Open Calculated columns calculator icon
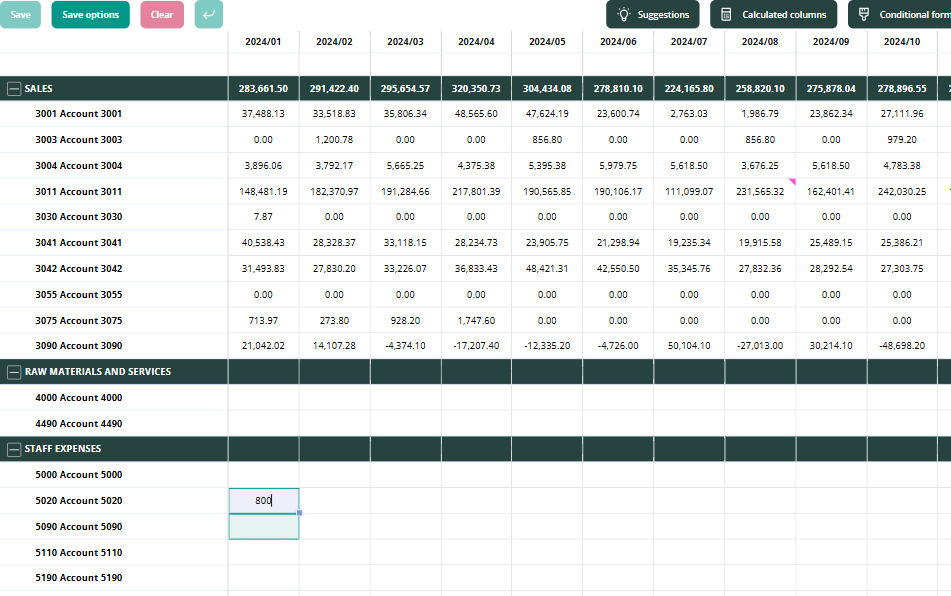This screenshot has width=951, height=596. click(773, 15)
